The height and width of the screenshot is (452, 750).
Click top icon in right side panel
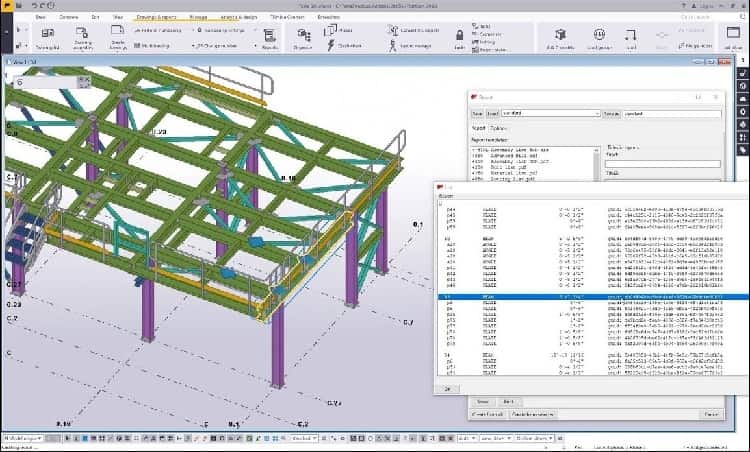pyautogui.click(x=742, y=58)
